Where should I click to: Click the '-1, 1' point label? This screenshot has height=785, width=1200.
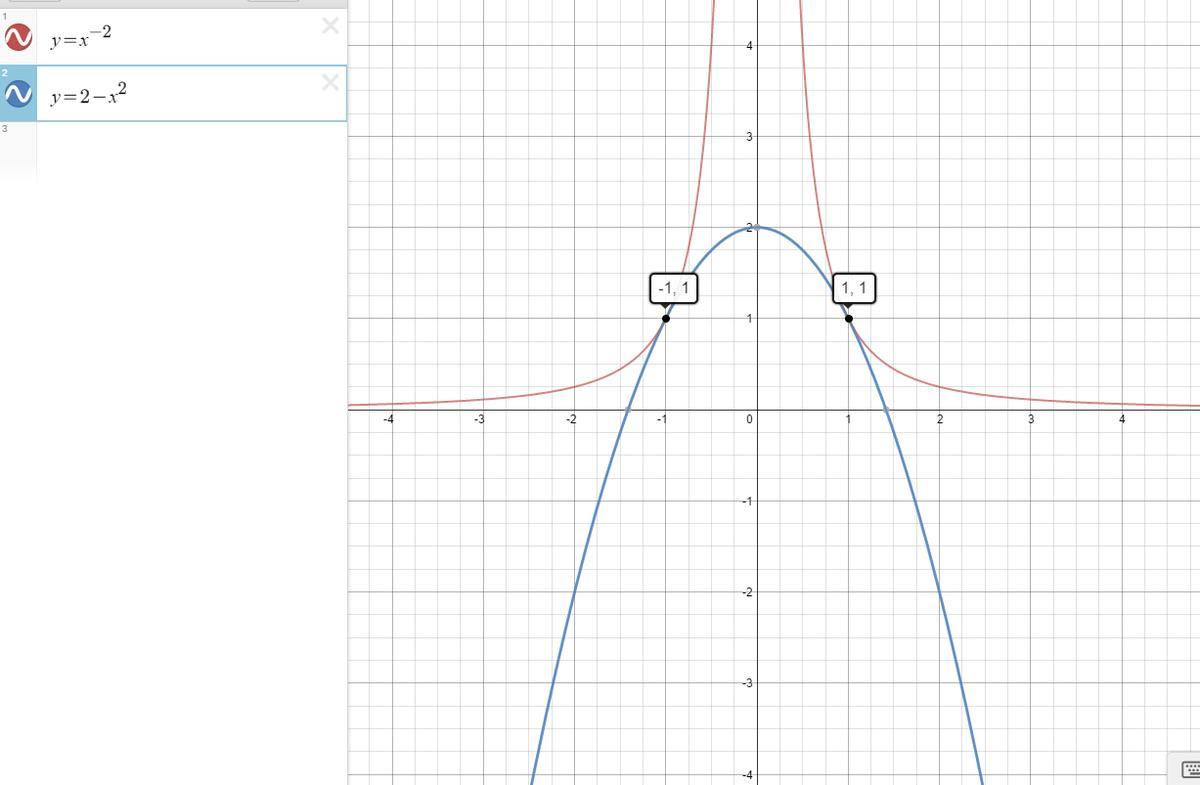673,288
